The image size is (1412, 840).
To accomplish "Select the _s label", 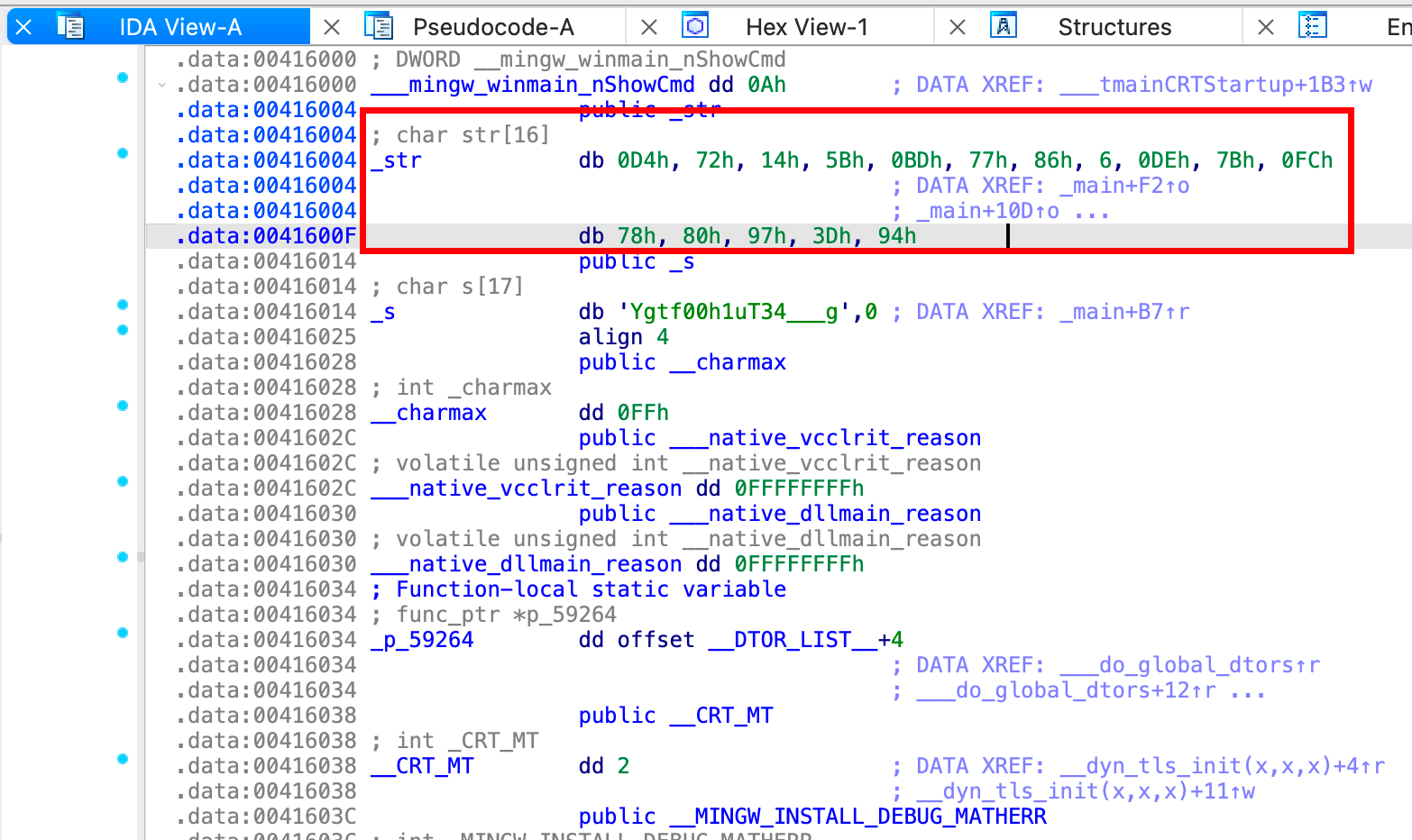I will point(383,312).
